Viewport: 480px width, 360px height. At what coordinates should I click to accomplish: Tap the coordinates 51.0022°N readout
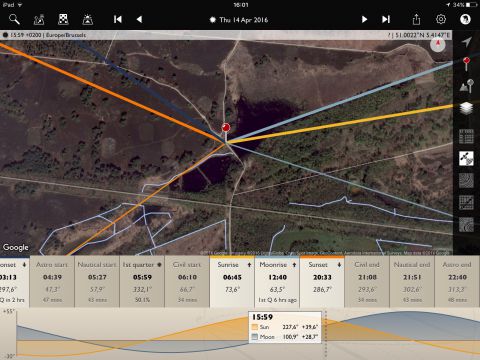pos(422,35)
